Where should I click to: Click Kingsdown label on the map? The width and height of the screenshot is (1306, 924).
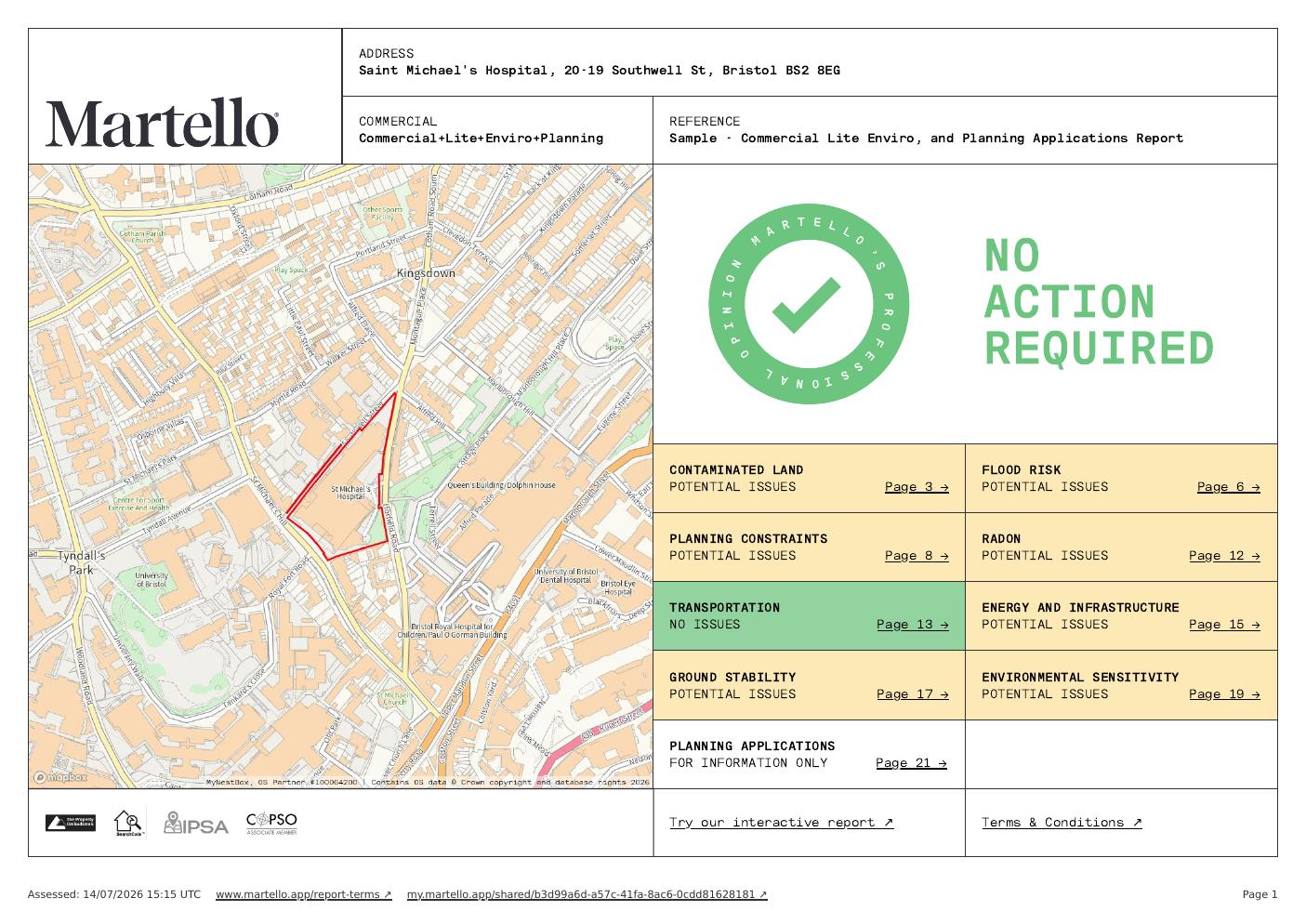pyautogui.click(x=426, y=273)
